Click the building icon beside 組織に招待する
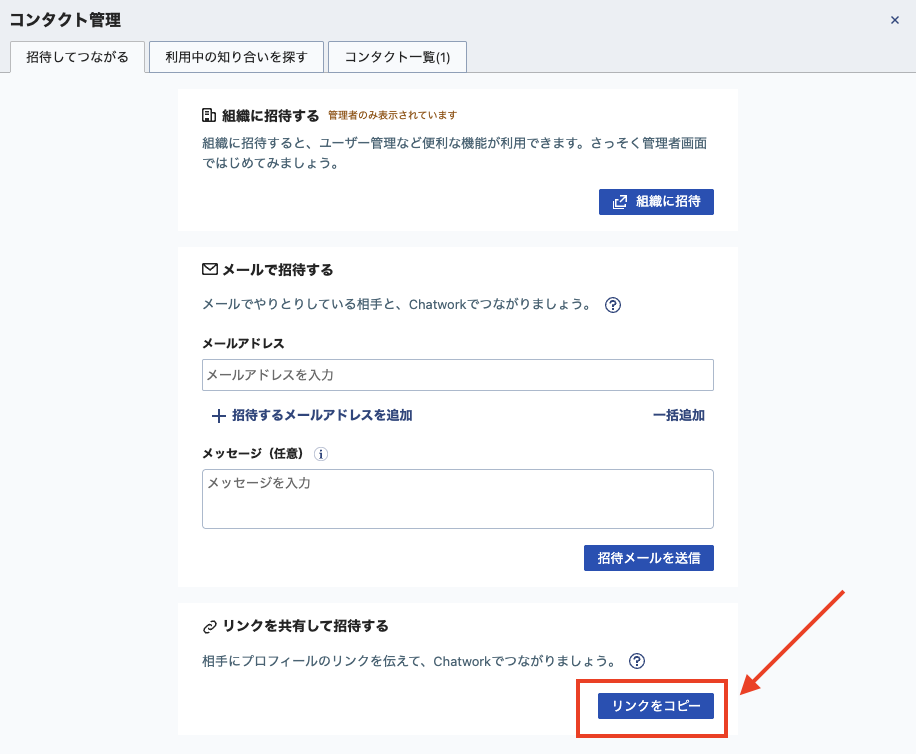Viewport: 916px width, 754px height. [209, 115]
